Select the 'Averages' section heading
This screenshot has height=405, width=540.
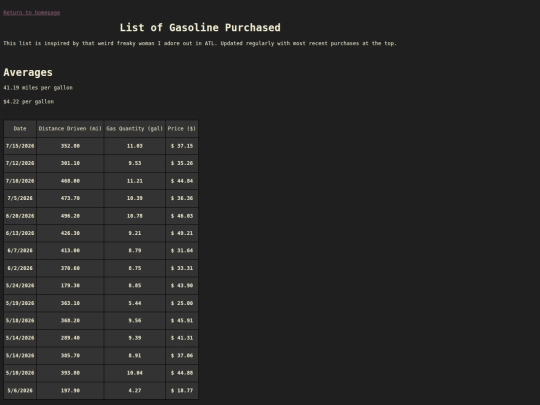(28, 72)
